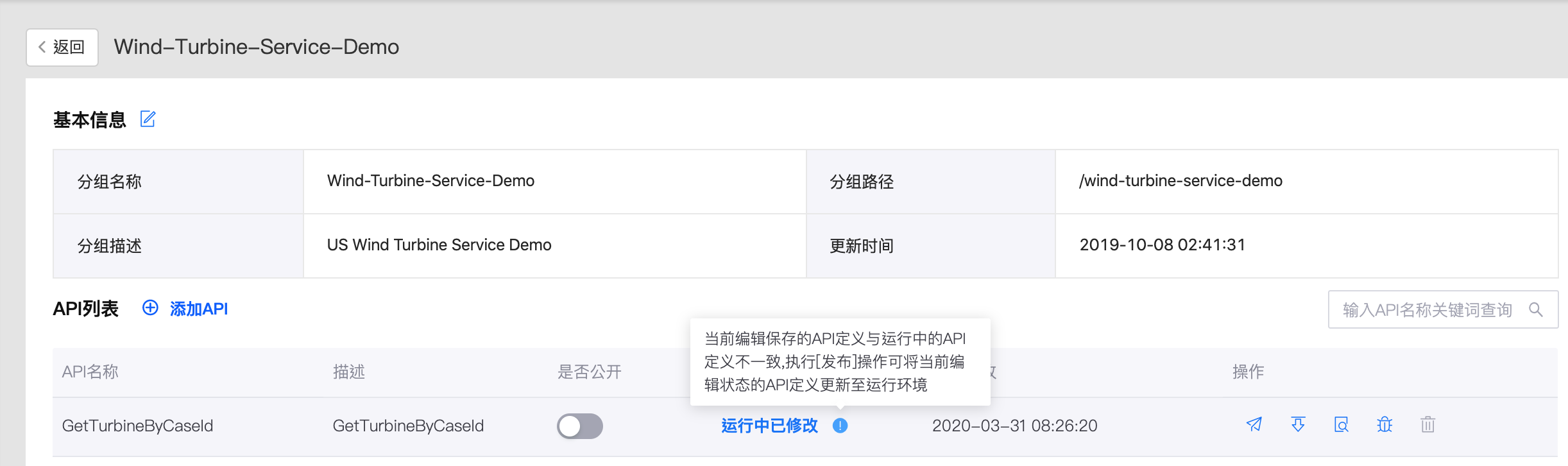This screenshot has width=1568, height=466.
Task: Click the 描述 column header
Action: [349, 372]
